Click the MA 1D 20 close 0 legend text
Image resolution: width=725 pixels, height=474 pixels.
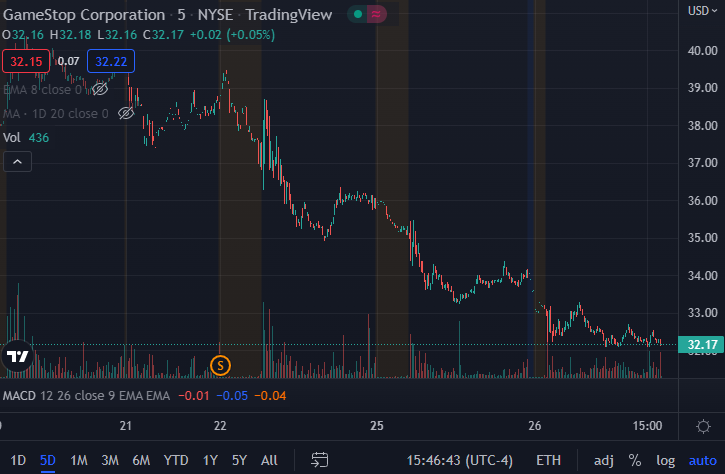click(x=55, y=113)
